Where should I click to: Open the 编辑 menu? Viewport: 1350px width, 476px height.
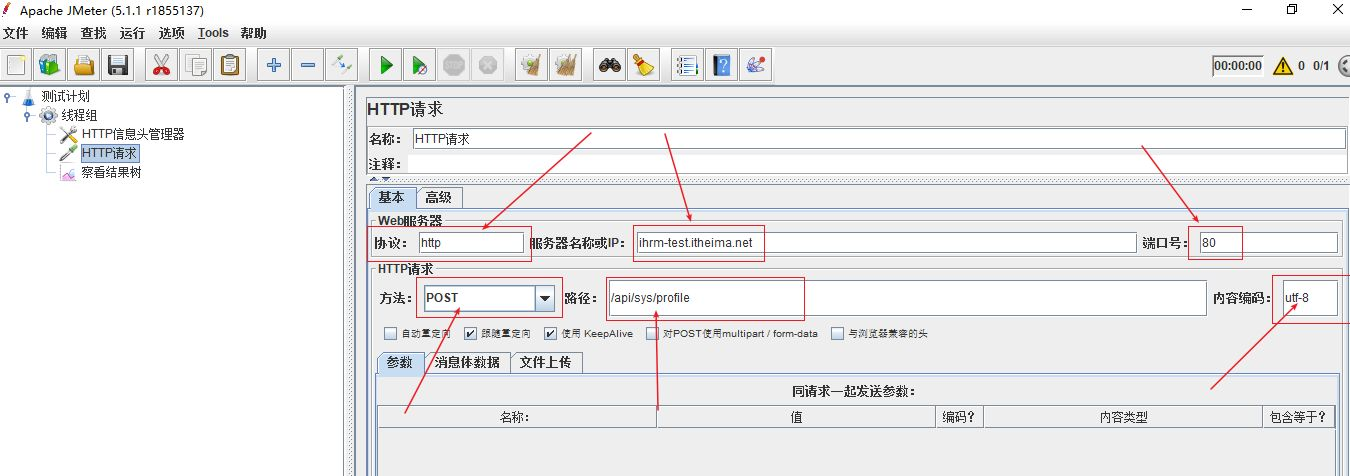(55, 33)
